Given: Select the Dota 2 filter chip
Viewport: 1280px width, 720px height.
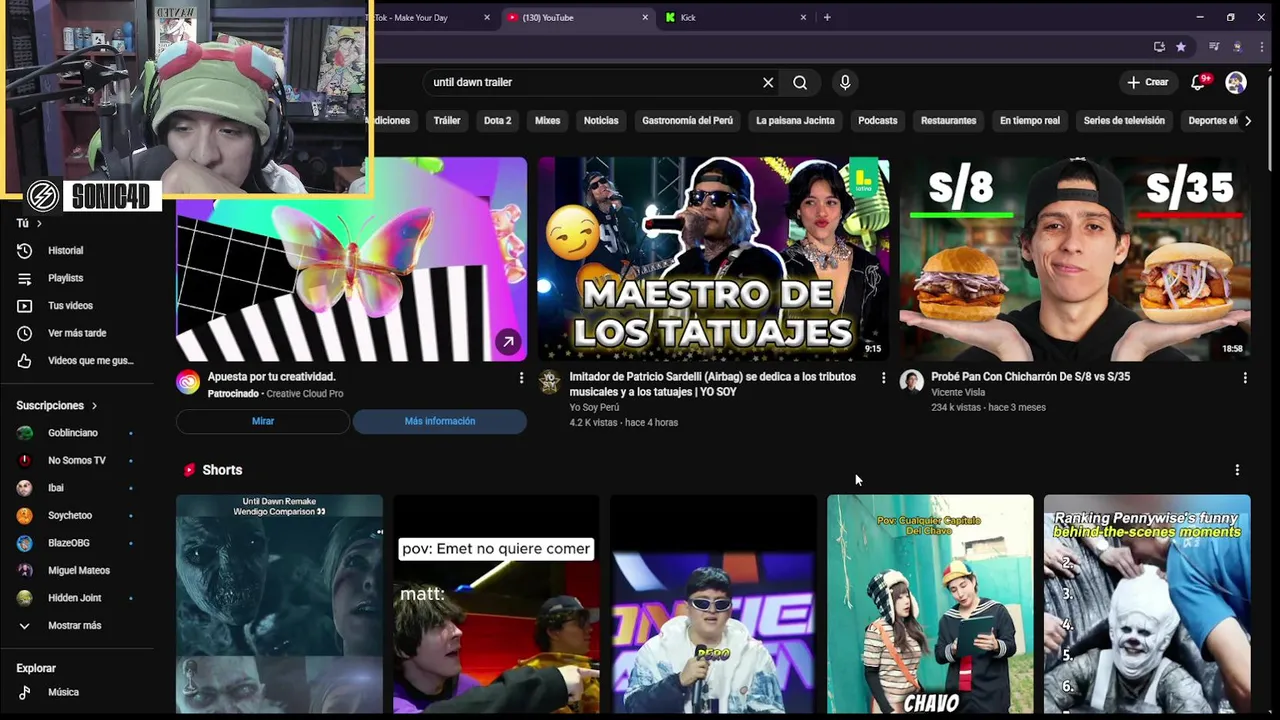Looking at the screenshot, I should [497, 121].
